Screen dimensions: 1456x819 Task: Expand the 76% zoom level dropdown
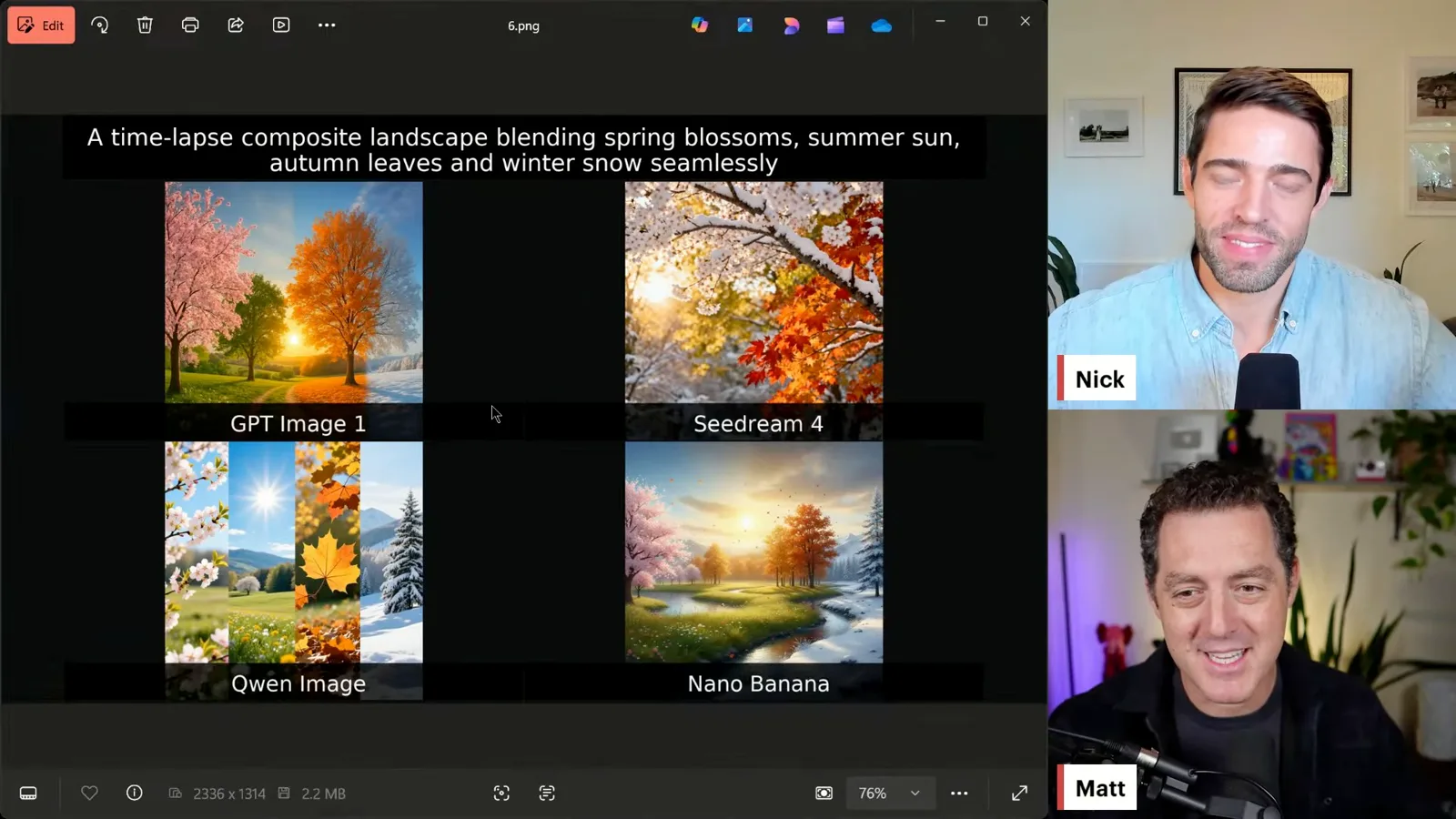pos(889,794)
